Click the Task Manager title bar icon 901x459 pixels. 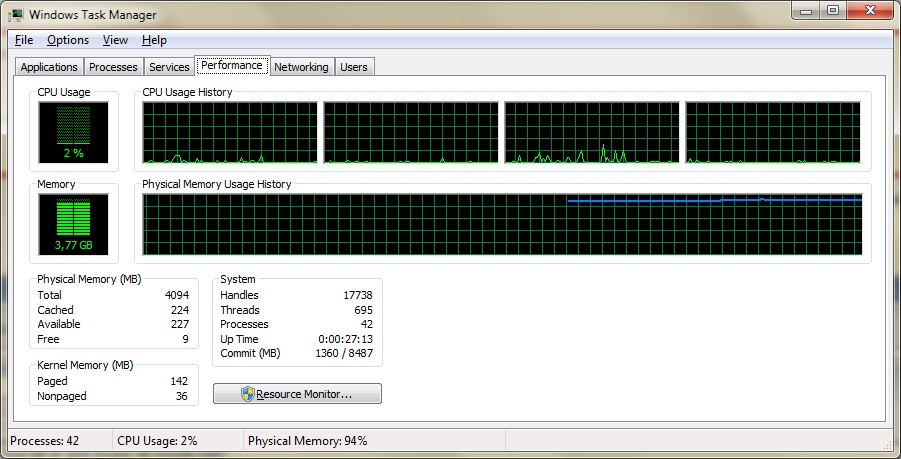pos(17,14)
